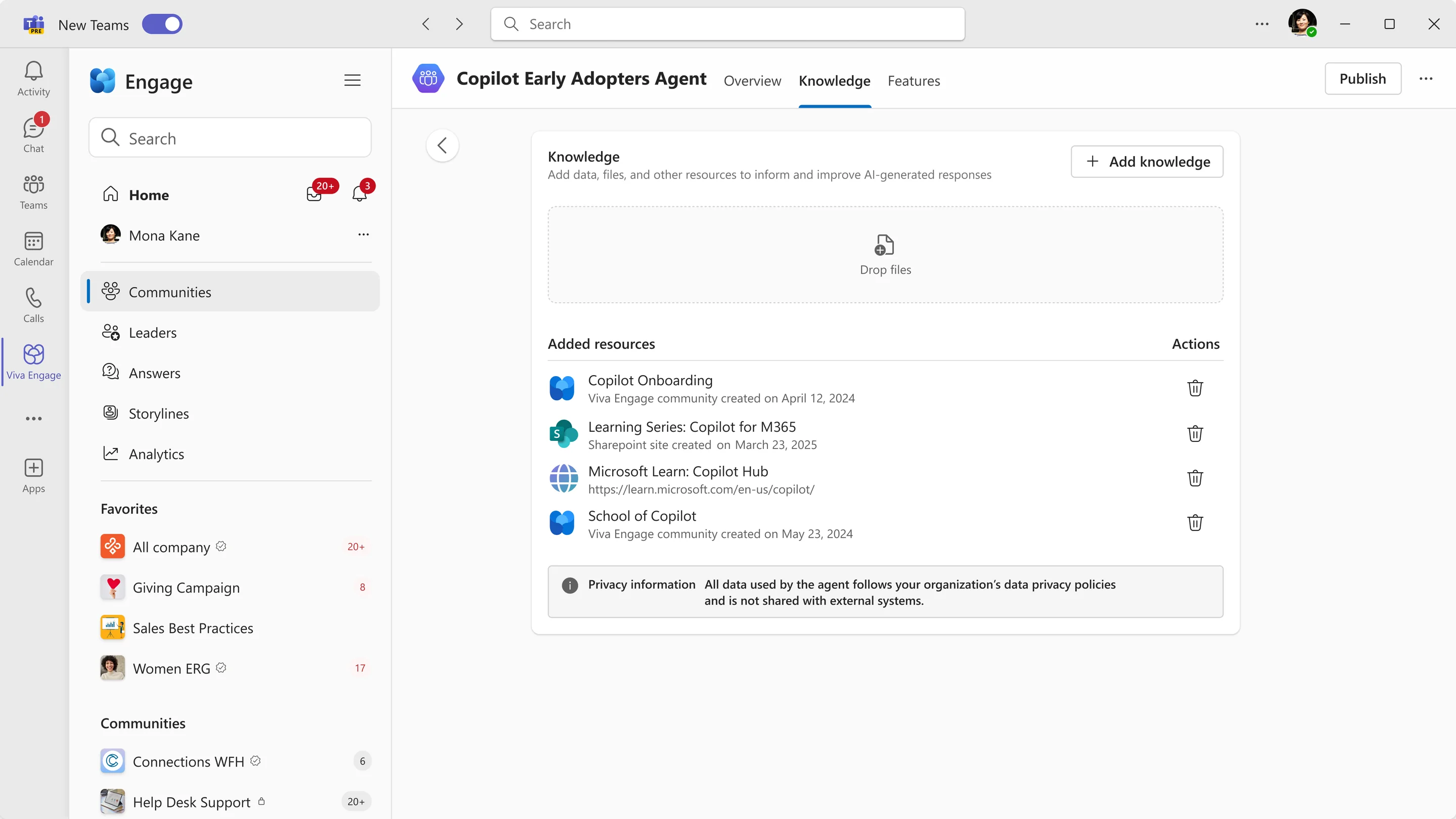Click the Engage logo
The width and height of the screenshot is (1456, 819).
click(102, 81)
